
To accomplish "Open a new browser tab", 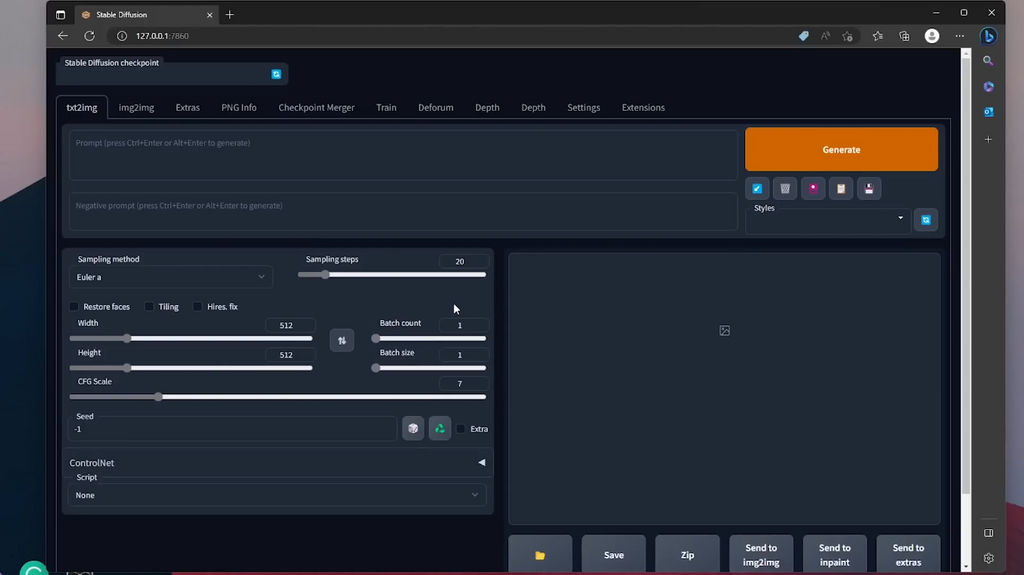I will [x=229, y=14].
